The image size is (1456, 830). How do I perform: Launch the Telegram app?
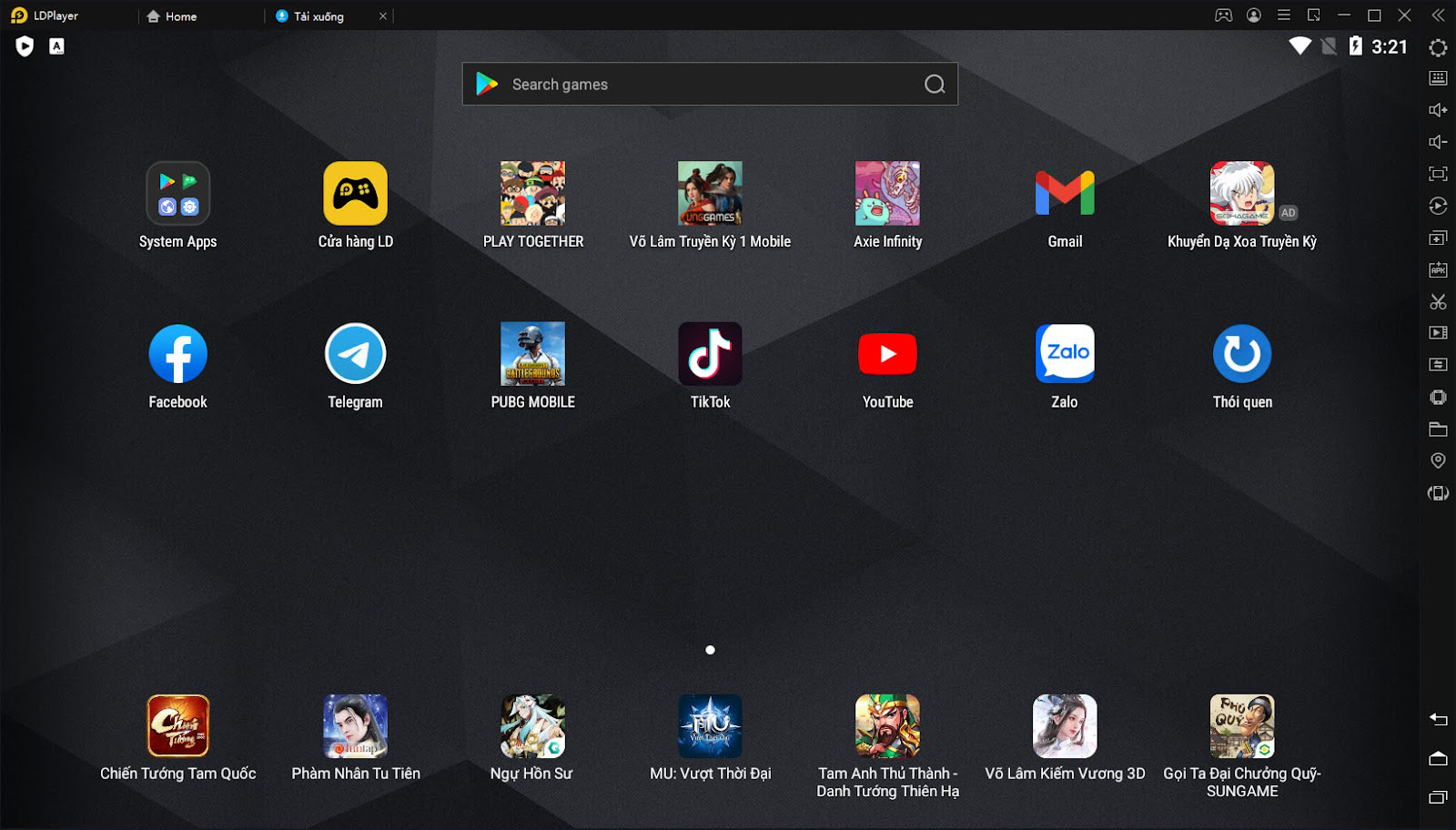(355, 354)
